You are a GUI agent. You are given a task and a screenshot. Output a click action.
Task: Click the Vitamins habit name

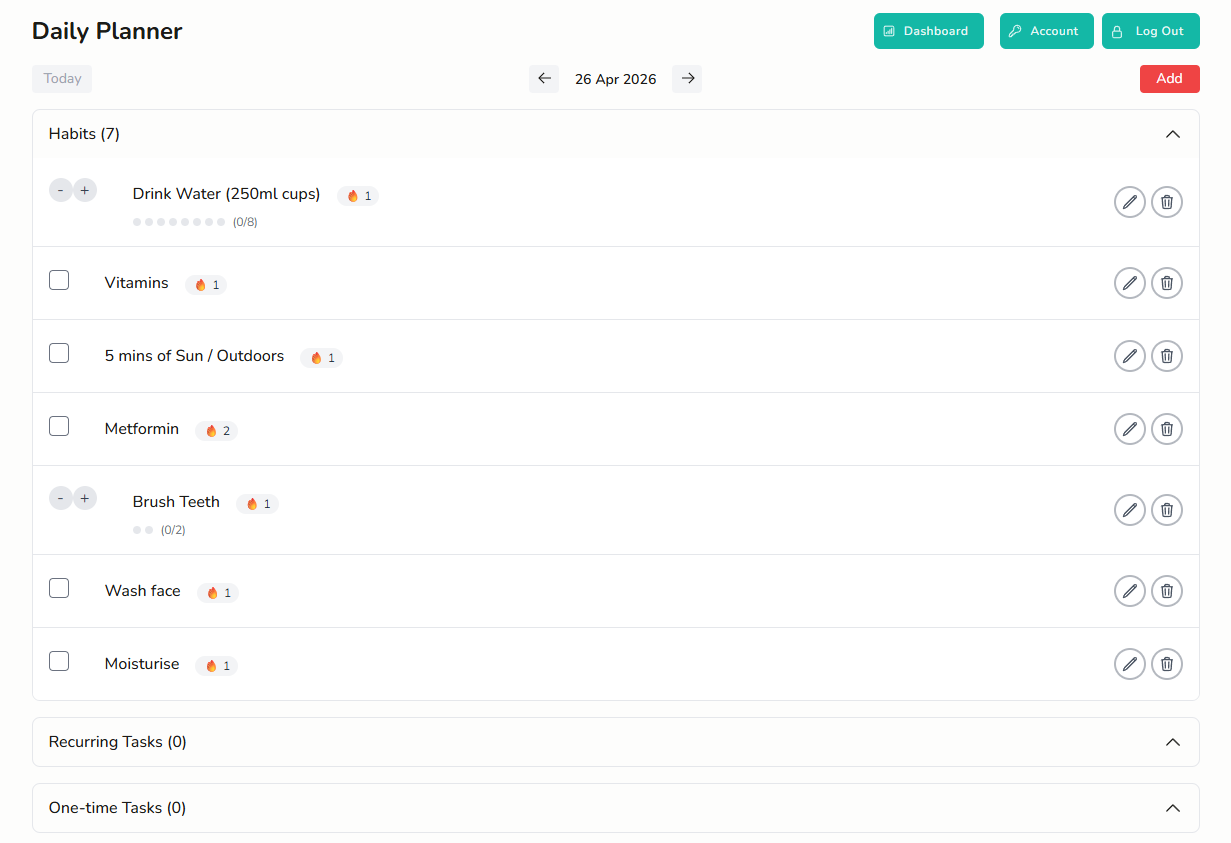[x=137, y=283]
